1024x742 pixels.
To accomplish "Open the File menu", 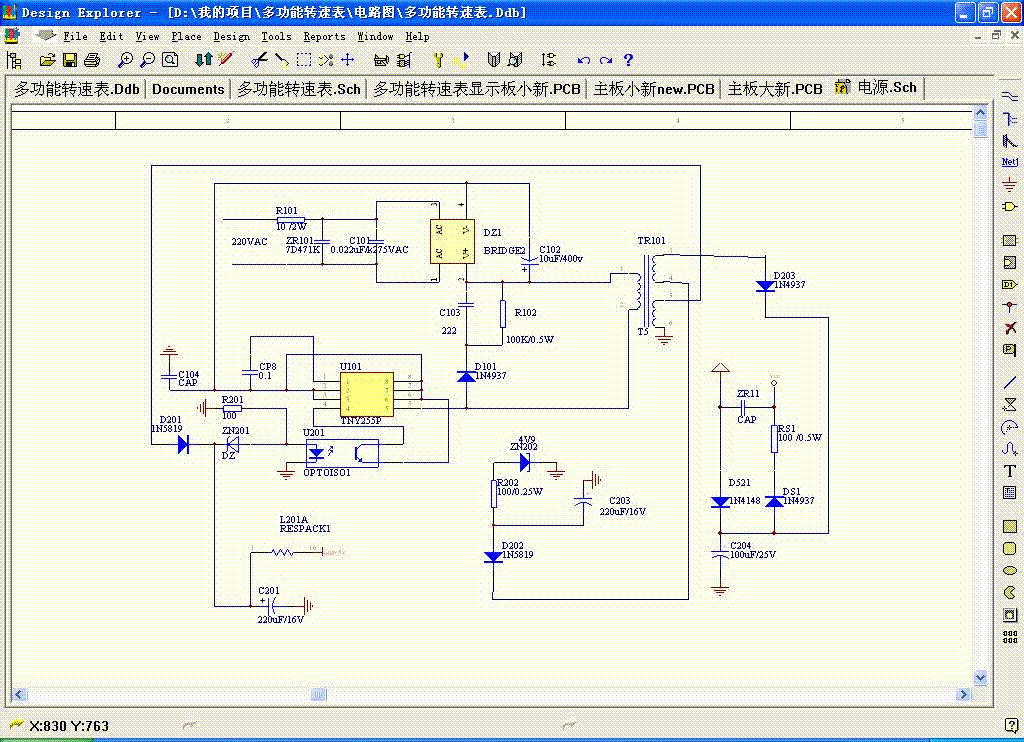I will [75, 37].
